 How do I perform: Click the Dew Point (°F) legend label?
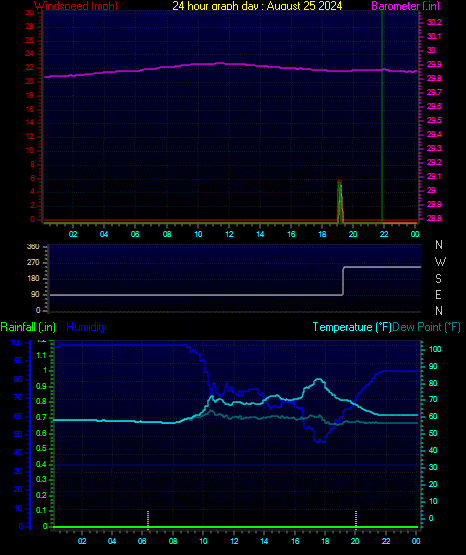tap(426, 327)
